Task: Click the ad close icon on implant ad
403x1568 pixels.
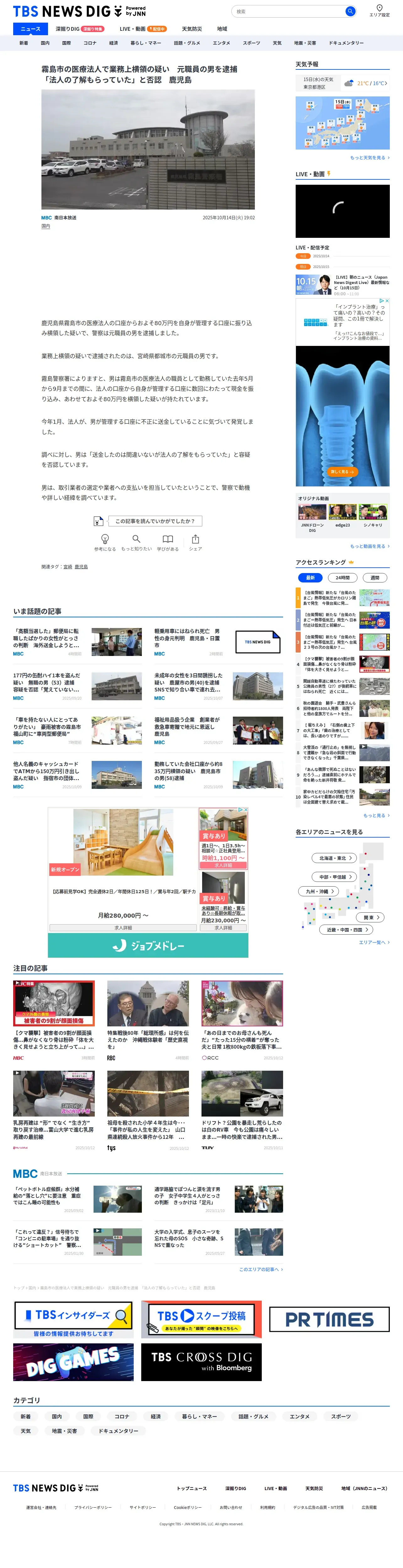Action: 387,301
